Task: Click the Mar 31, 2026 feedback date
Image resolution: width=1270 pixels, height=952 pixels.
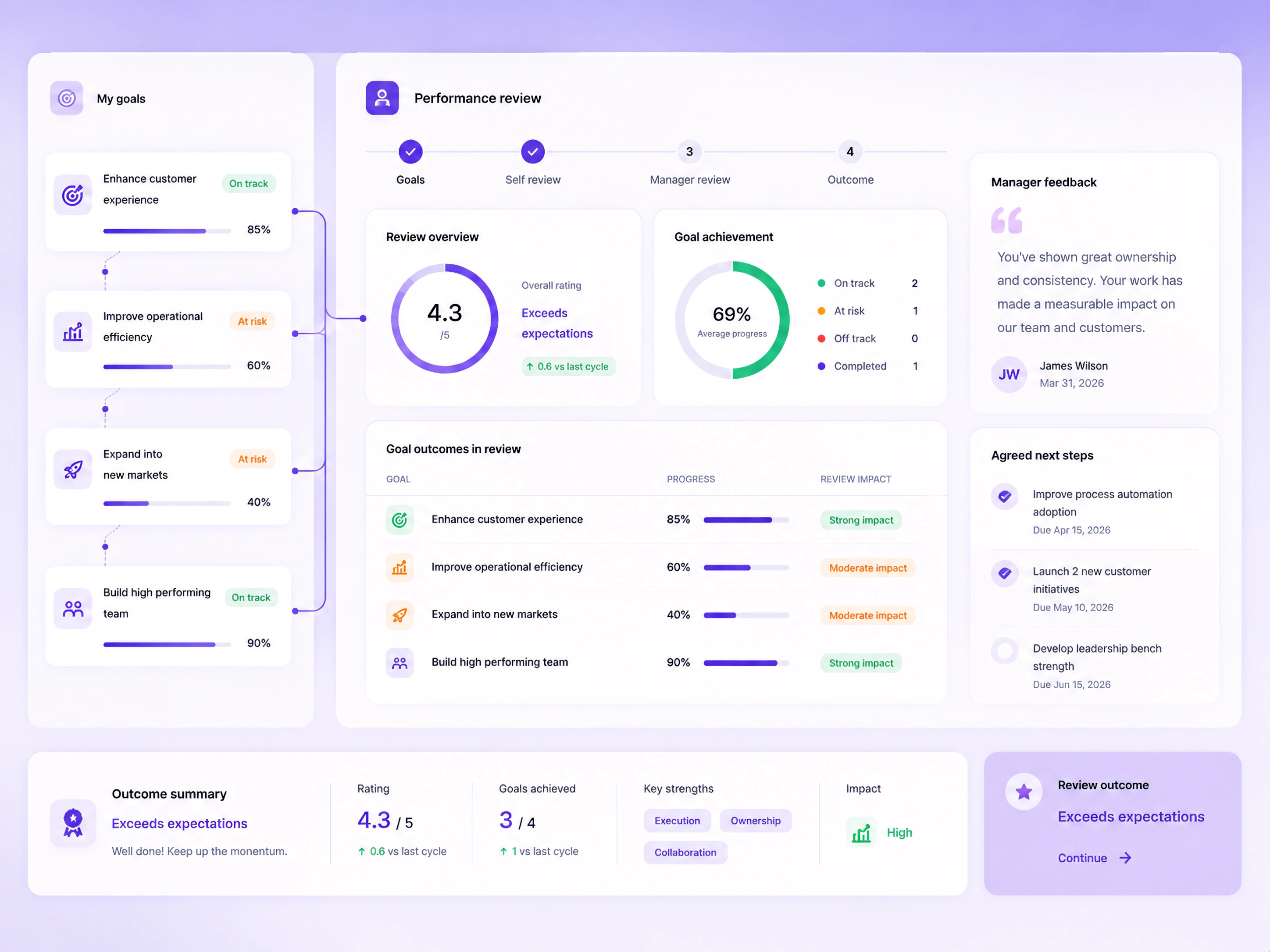Action: pos(1071,384)
